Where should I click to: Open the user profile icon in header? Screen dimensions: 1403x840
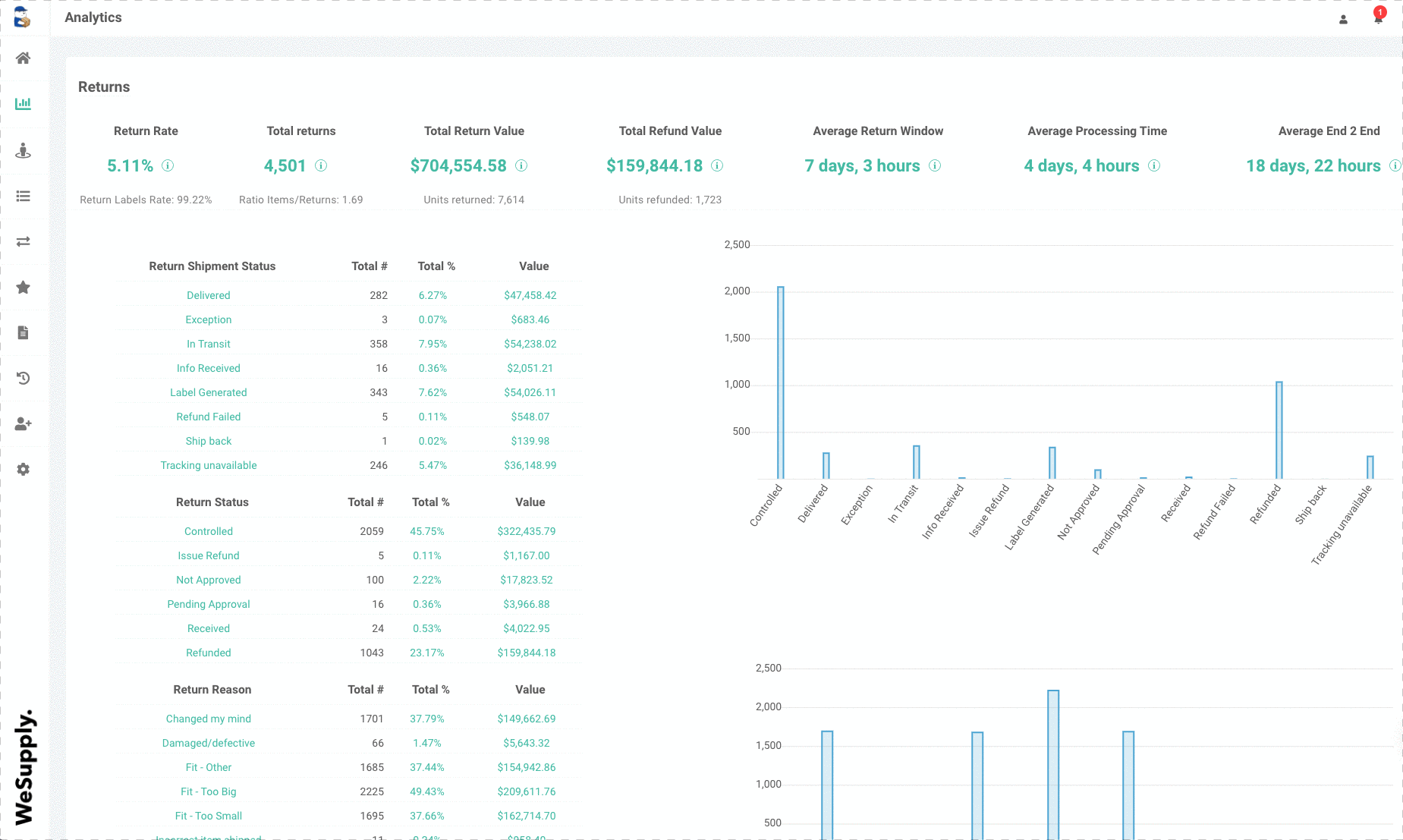tap(1343, 20)
